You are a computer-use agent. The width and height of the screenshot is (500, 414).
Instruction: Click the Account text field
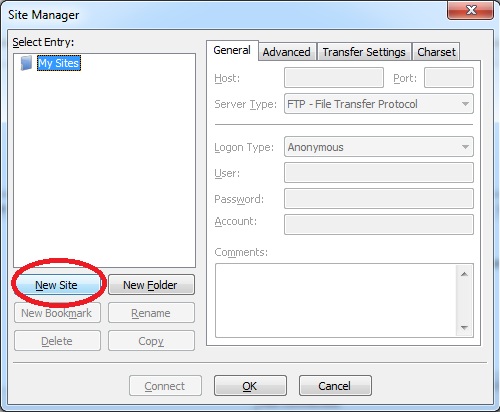[379, 225]
